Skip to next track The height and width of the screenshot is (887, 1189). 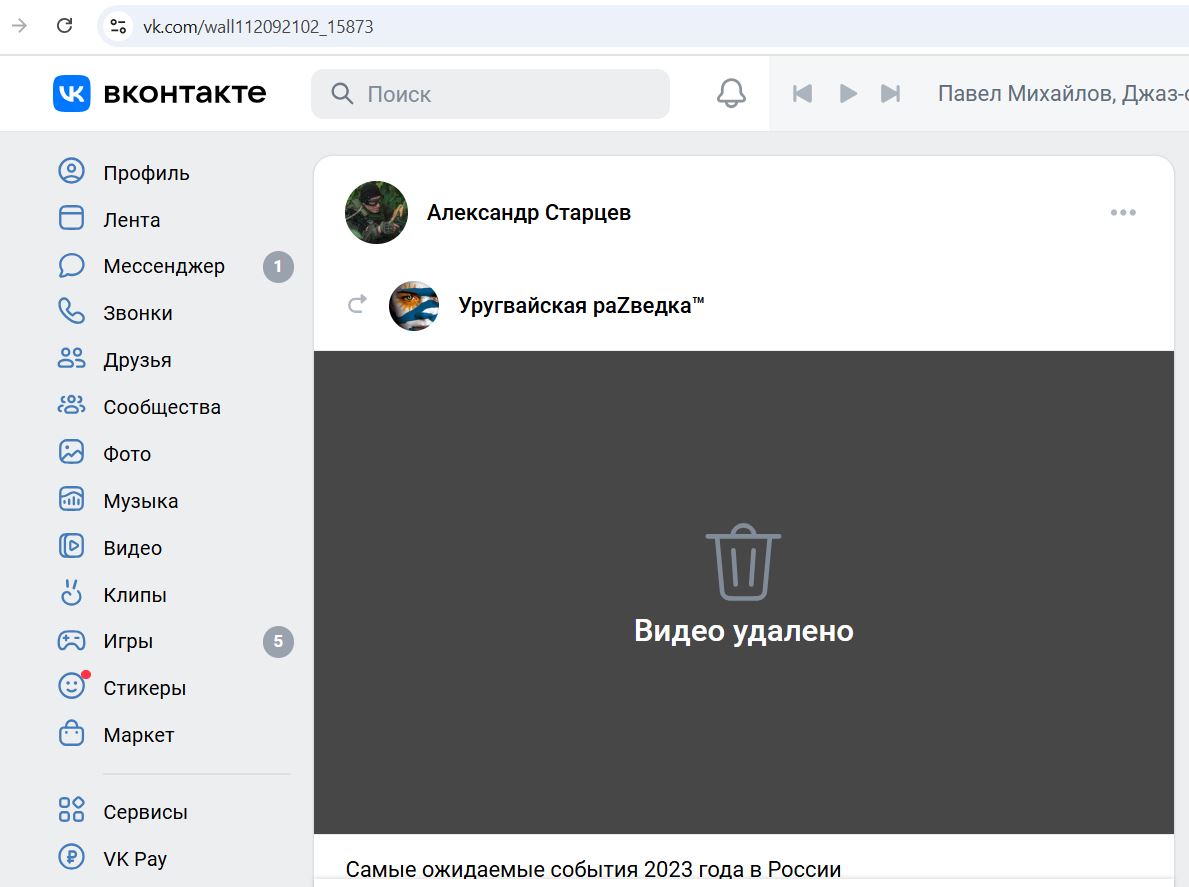coord(890,93)
